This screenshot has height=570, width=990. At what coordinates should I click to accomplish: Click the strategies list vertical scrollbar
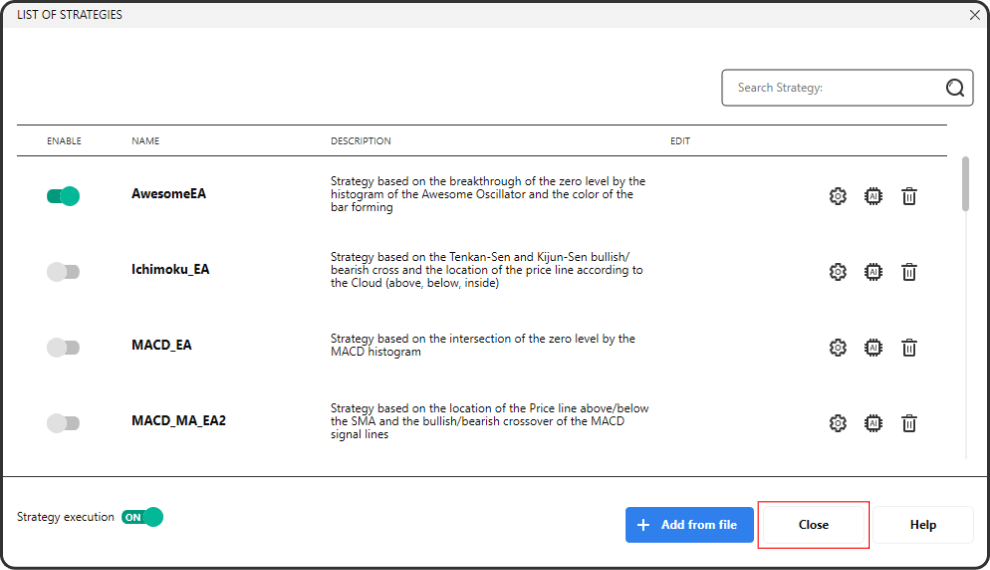point(965,184)
